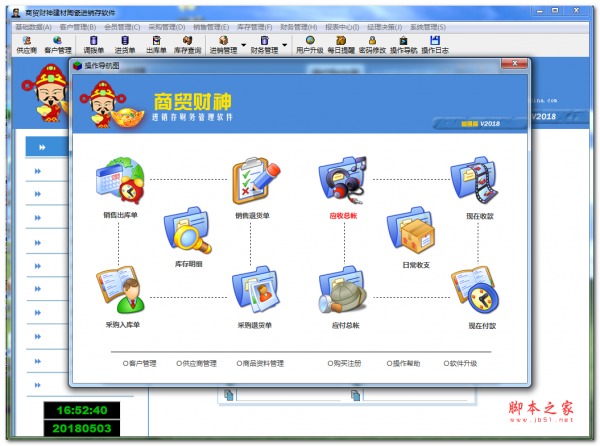This screenshot has width=600, height=446.
Task: Minimize the main 商贸财神 window
Action: [540, 11]
